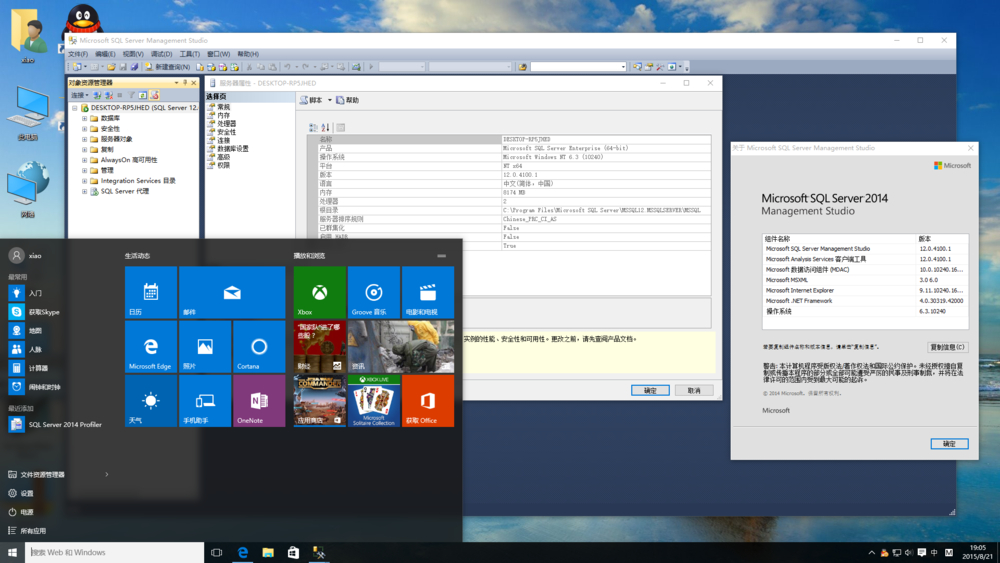1000x563 pixels.
Task: Open the 工具(T) menu
Action: 189,54
